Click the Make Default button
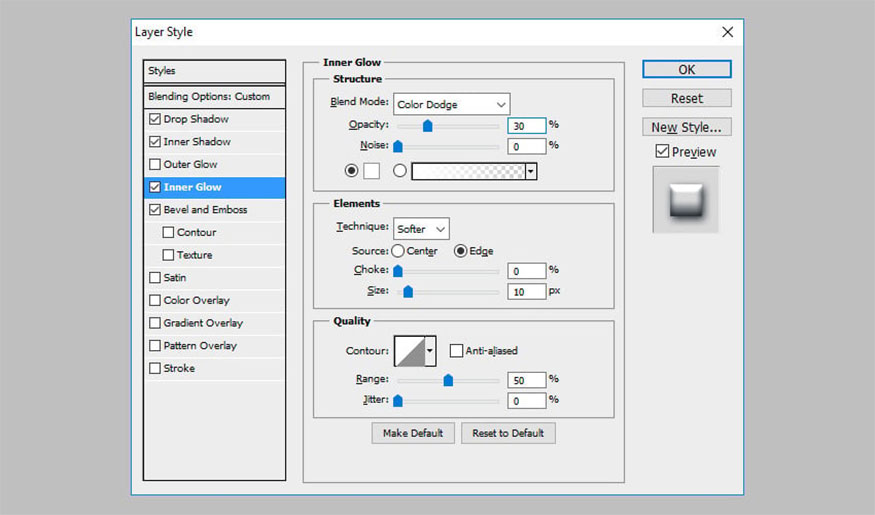This screenshot has width=875, height=515. [x=413, y=433]
